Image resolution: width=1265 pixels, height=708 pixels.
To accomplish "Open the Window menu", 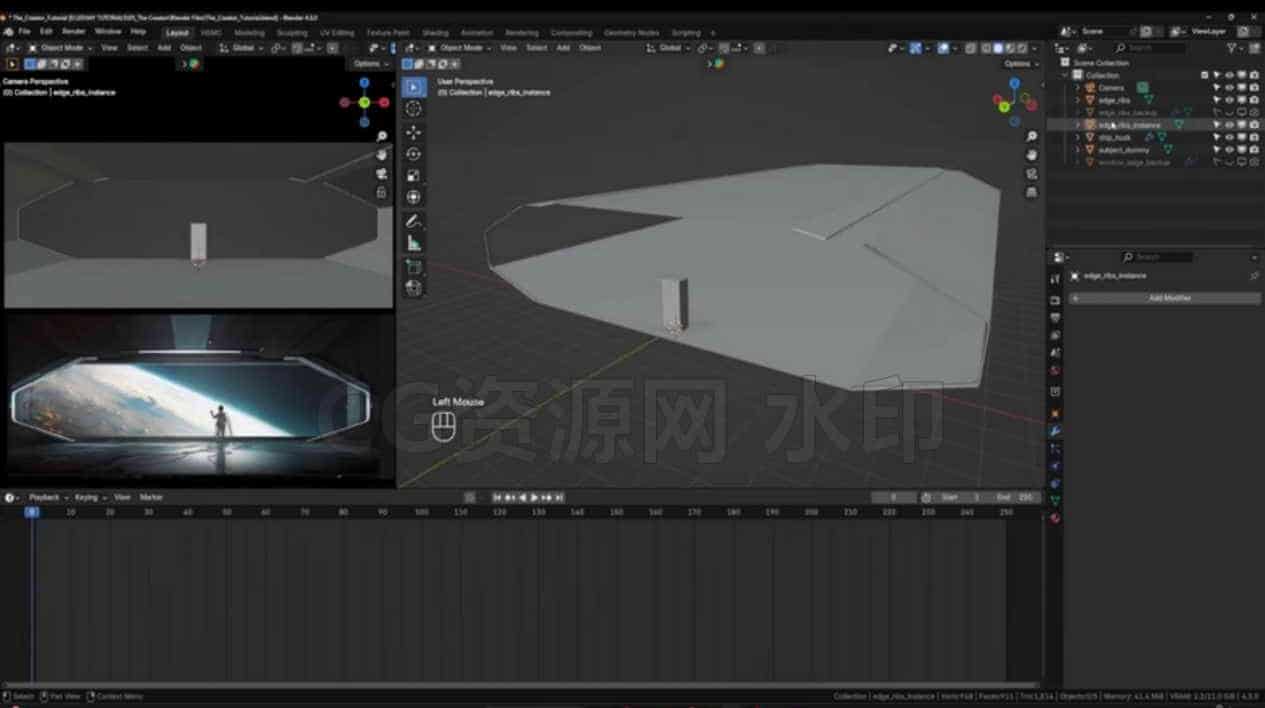I will click(x=108, y=32).
